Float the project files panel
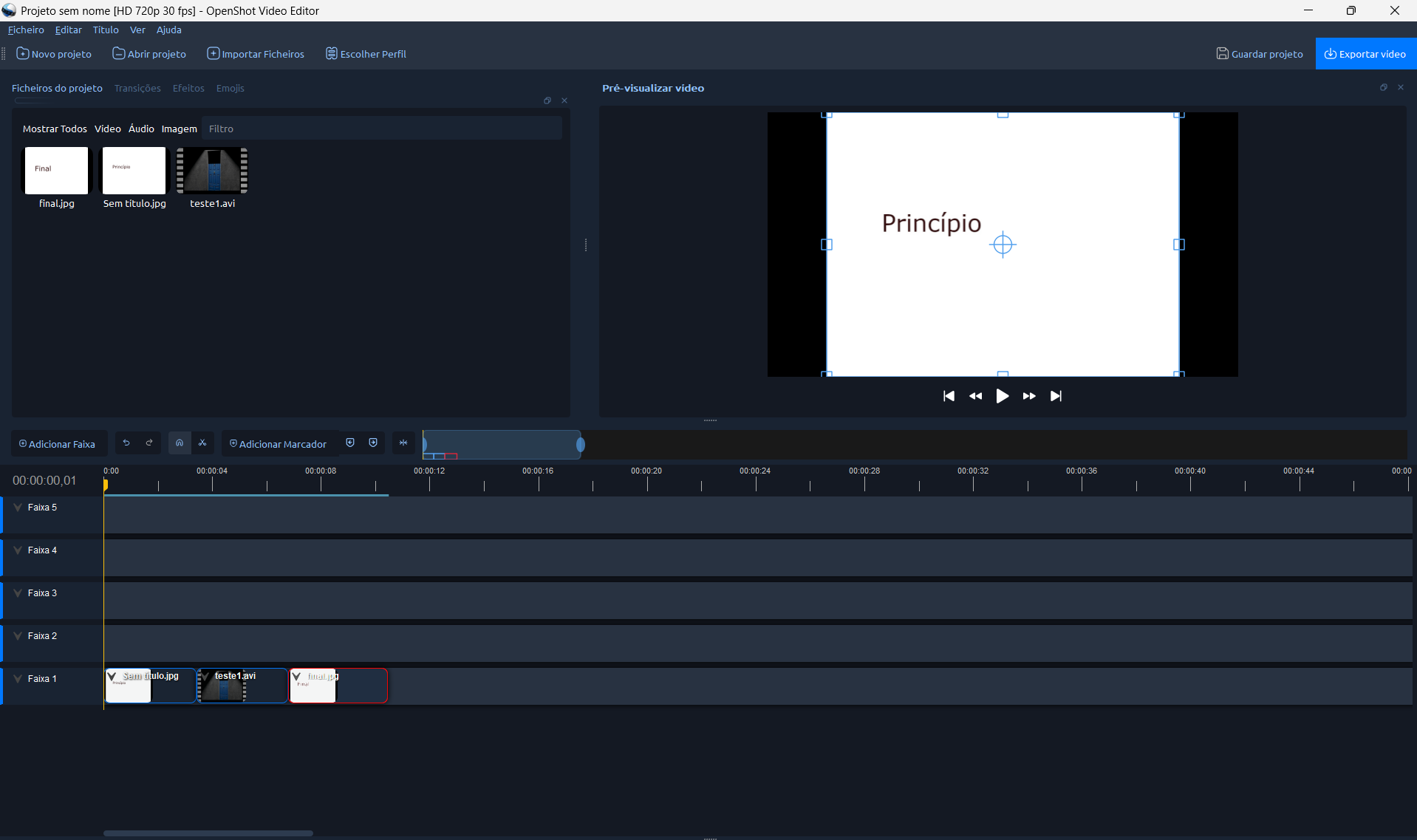The height and width of the screenshot is (840, 1417). click(547, 100)
